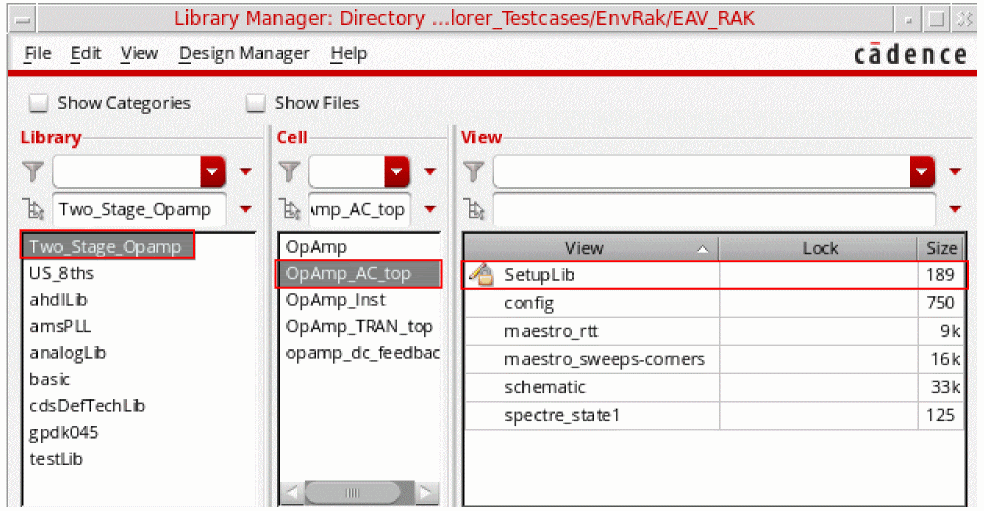Viewport: 984px width, 511px height.
Task: Select the Two_Stage_Opamp library
Action: pos(107,246)
